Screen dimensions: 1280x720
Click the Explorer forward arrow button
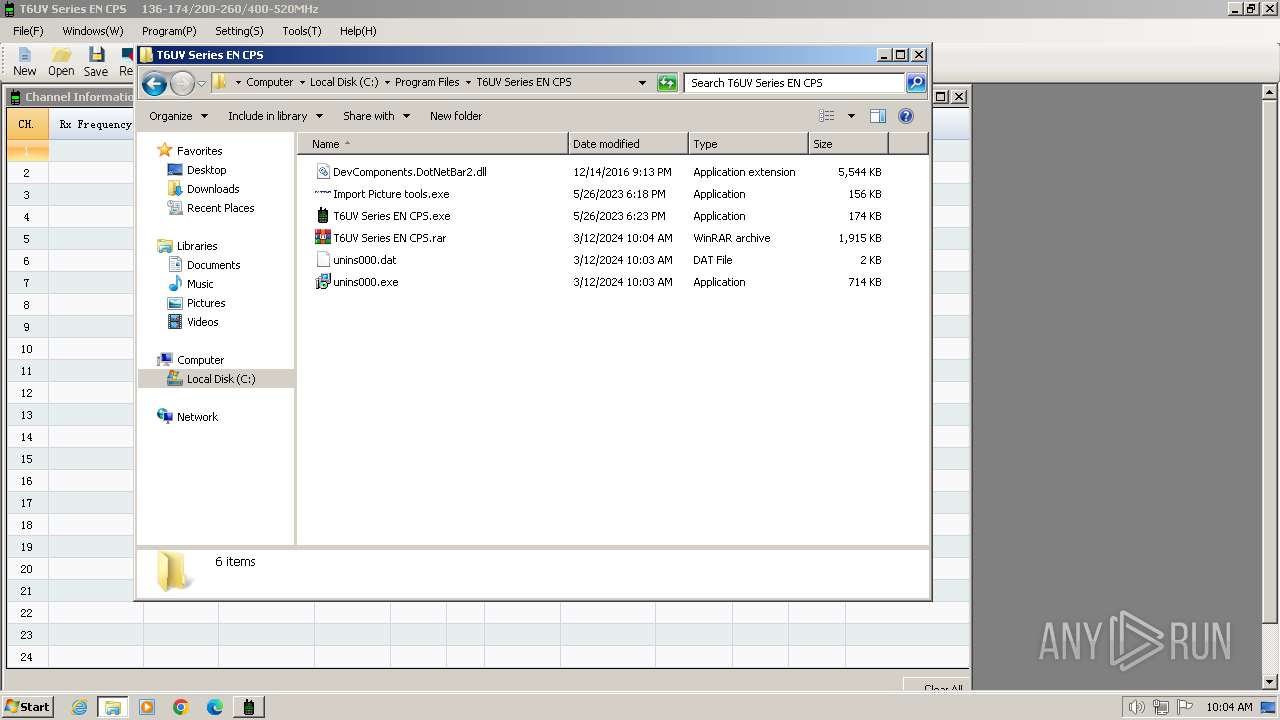click(182, 84)
